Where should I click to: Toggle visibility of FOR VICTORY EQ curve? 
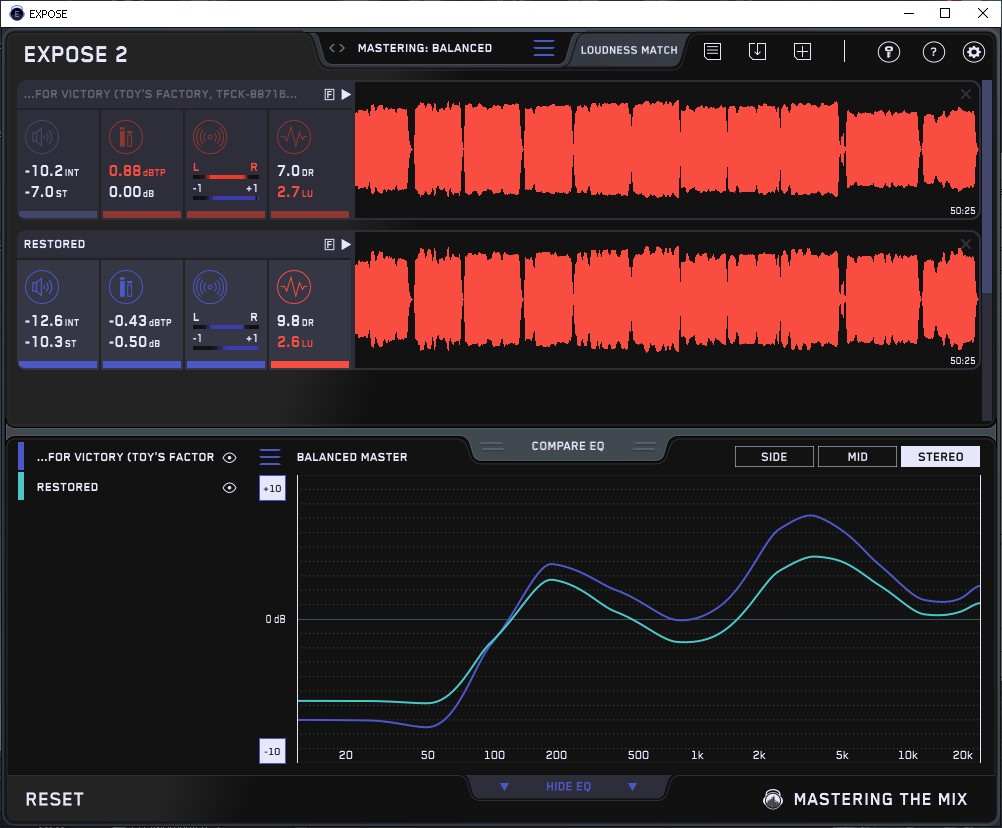click(x=230, y=457)
